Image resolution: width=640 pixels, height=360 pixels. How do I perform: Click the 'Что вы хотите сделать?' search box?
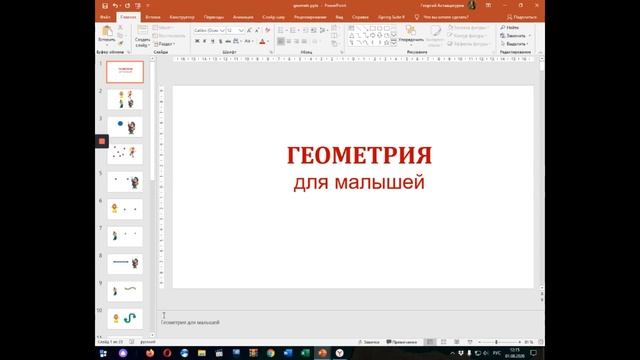click(446, 17)
